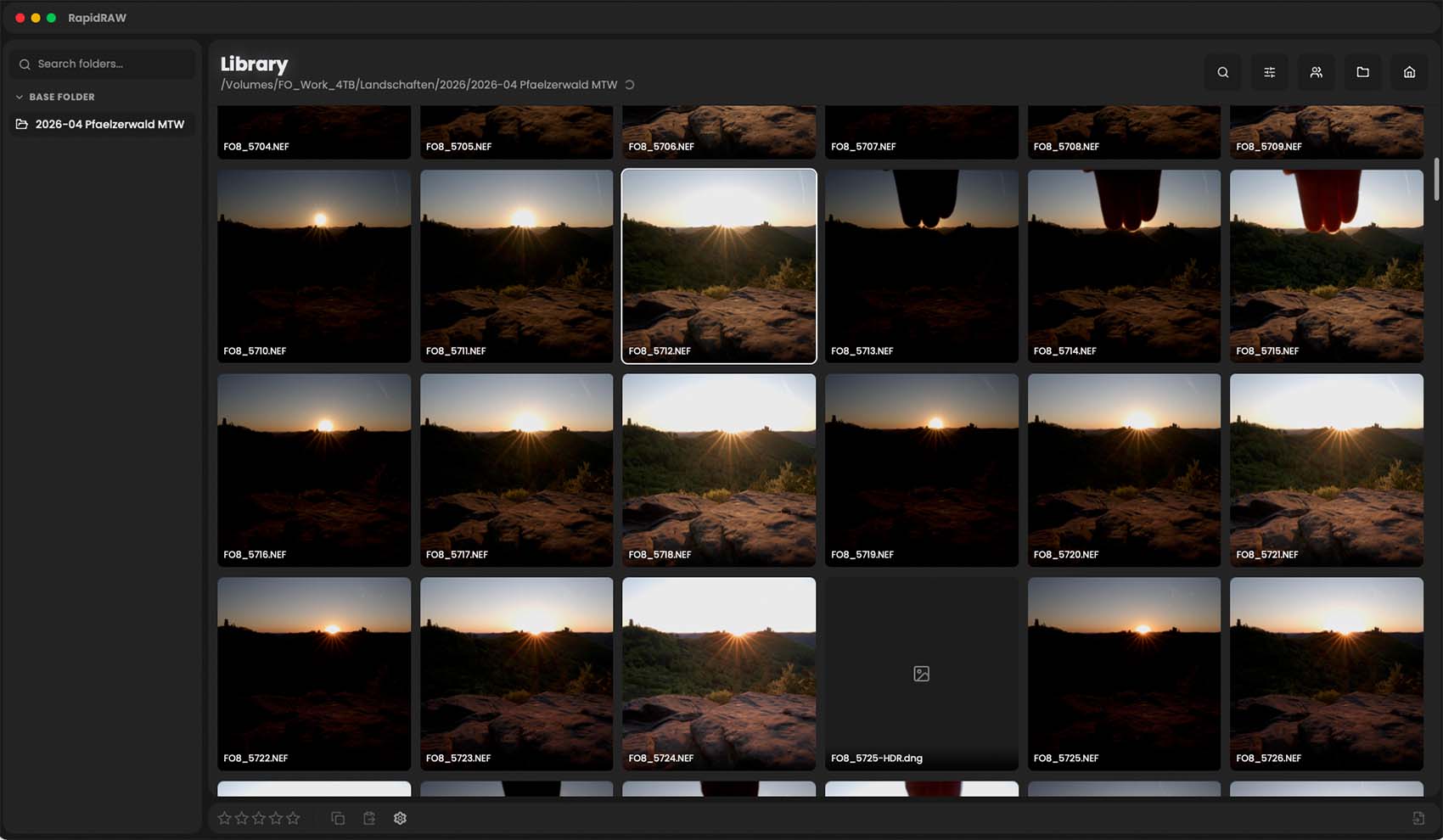Click the folder path text under Library
Screen dimensions: 1443x840
coord(418,85)
